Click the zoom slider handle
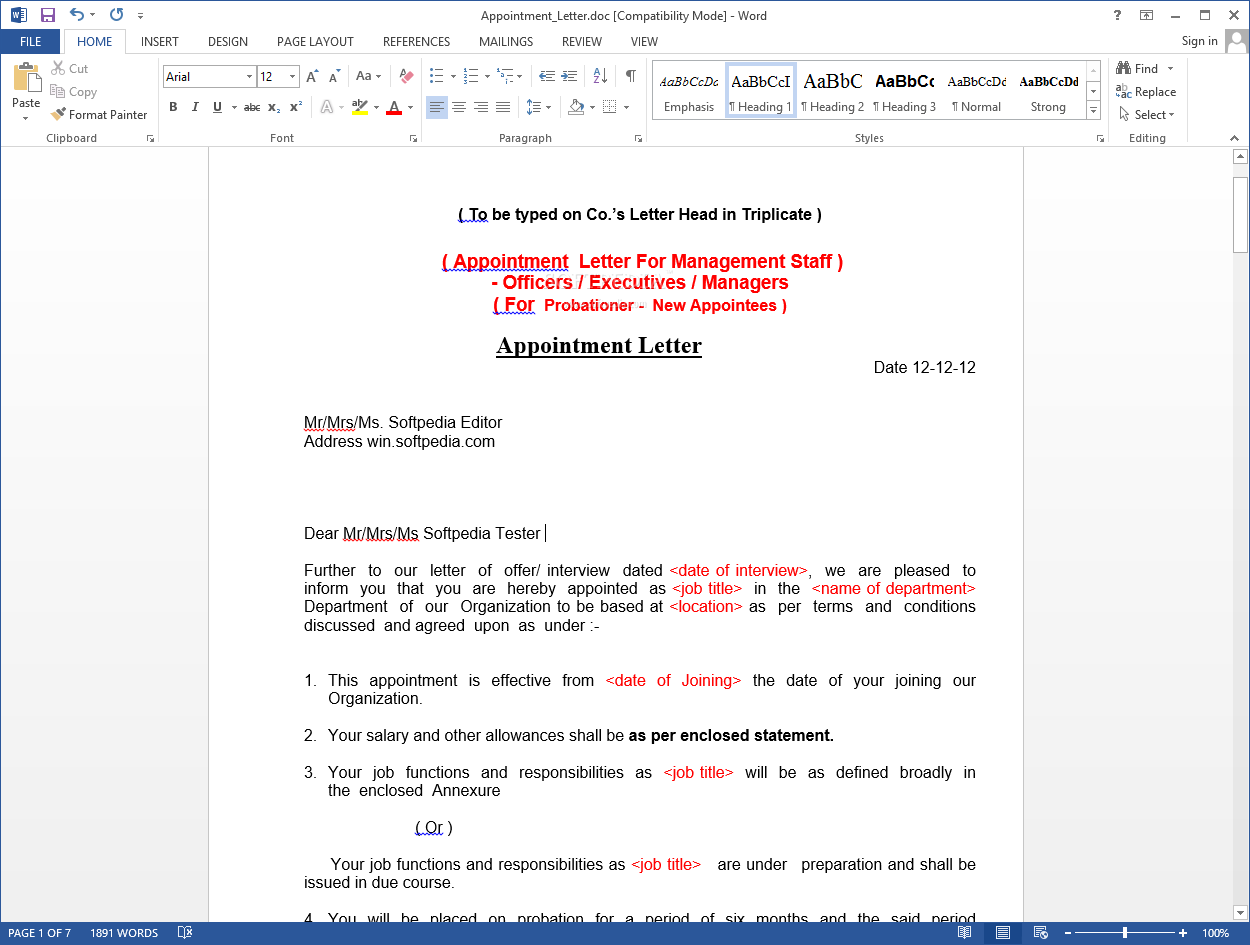The image size is (1250, 945). pos(1125,933)
